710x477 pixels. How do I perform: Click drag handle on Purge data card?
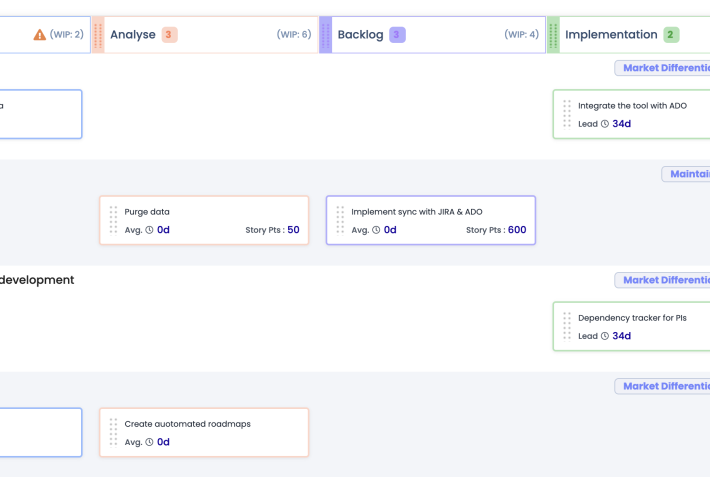(113, 220)
